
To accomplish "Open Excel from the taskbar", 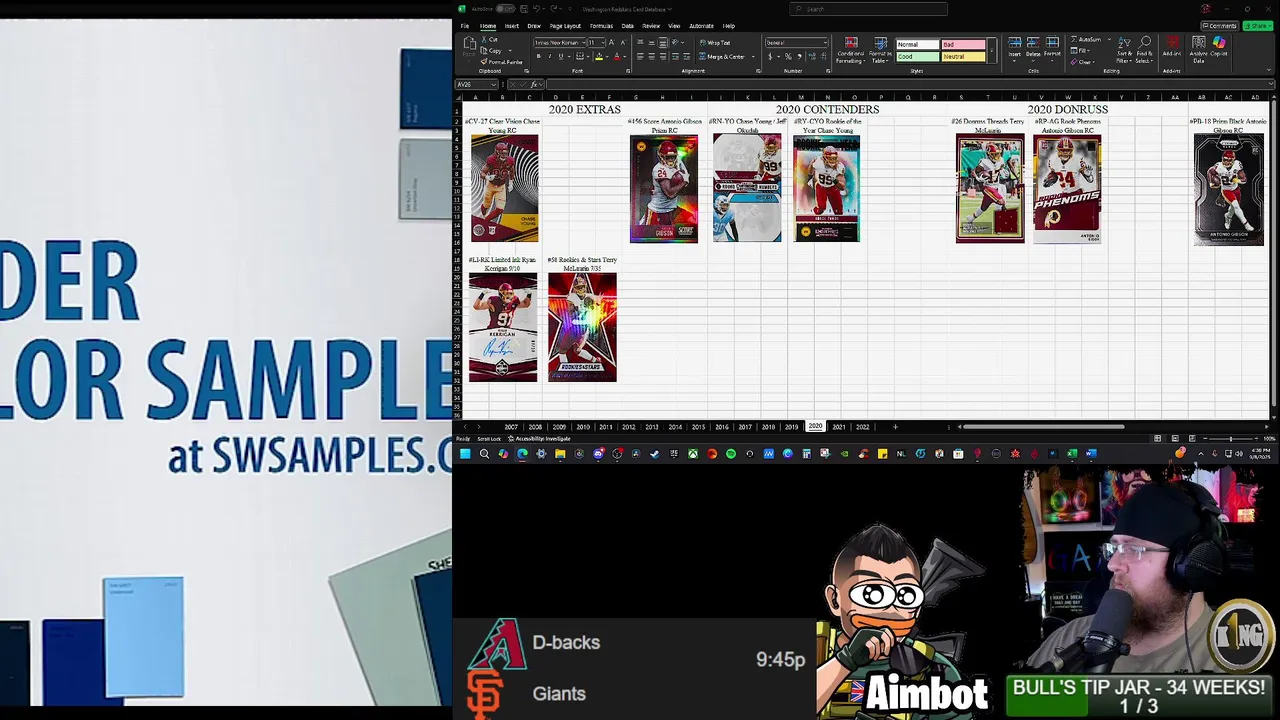I will [x=1072, y=454].
